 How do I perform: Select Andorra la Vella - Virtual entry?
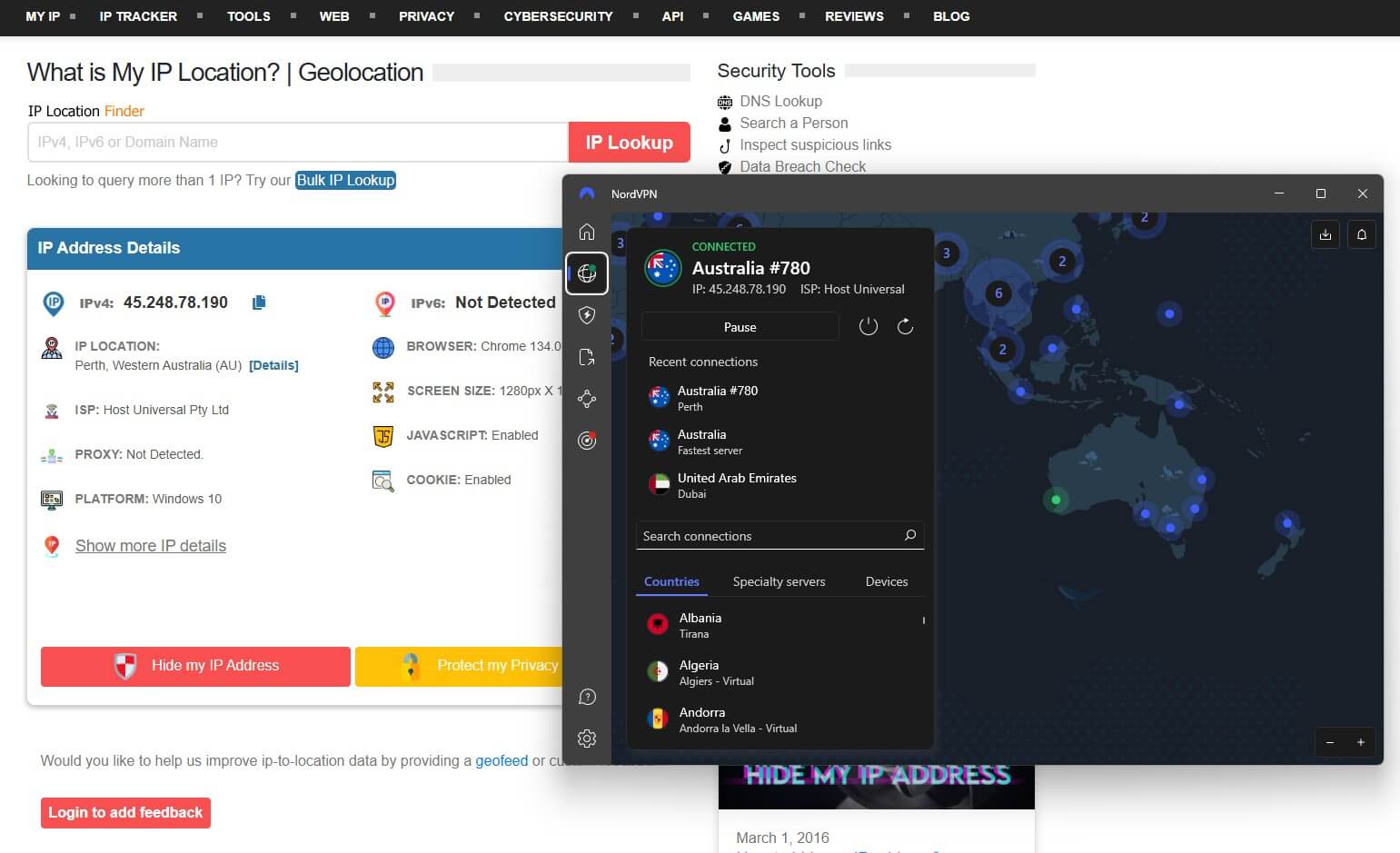coord(779,719)
